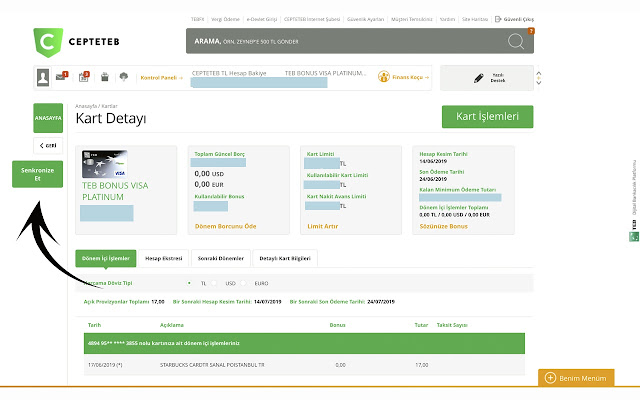Click the Güvenli Çıkış exit icon

pyautogui.click(x=498, y=19)
